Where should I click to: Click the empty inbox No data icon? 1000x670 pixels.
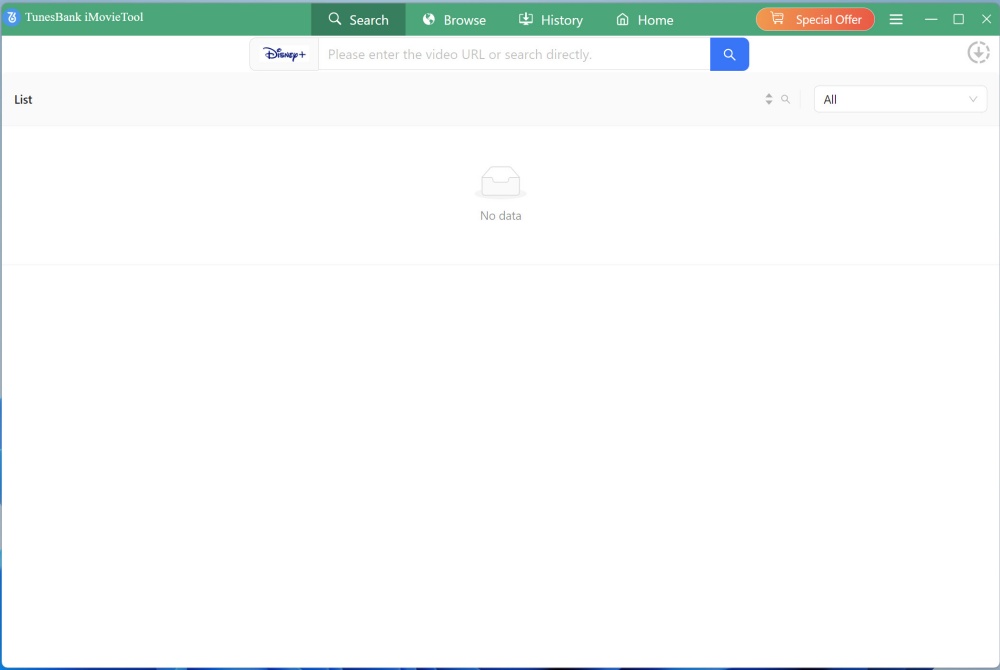(x=500, y=182)
